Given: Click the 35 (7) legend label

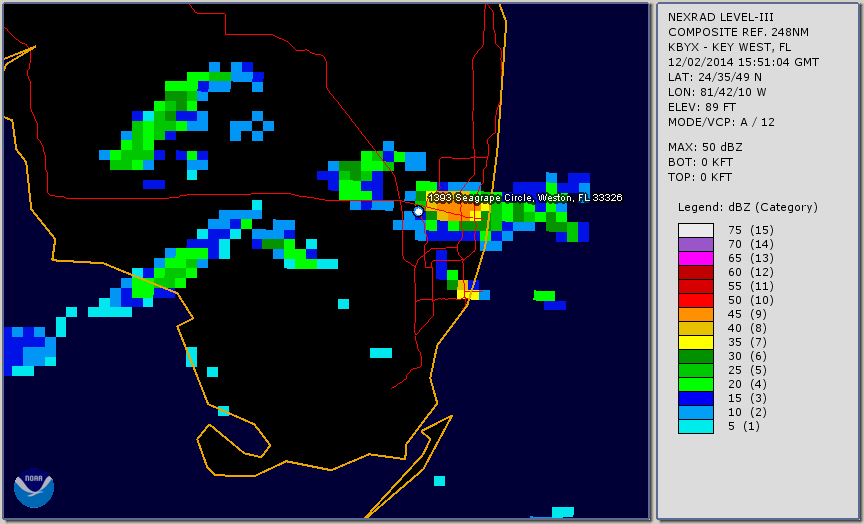Looking at the screenshot, I should (x=746, y=342).
